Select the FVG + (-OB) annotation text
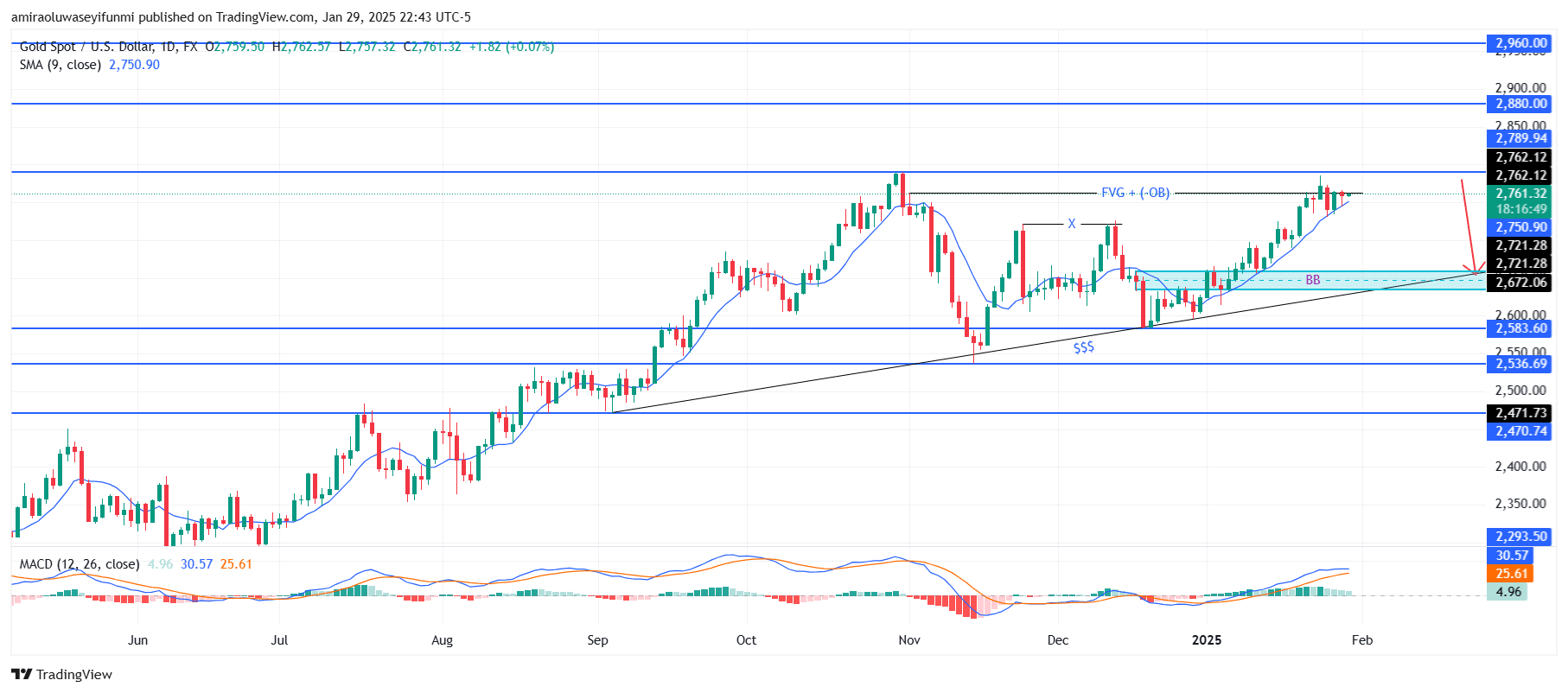The height and width of the screenshot is (693, 1568). (1135, 193)
